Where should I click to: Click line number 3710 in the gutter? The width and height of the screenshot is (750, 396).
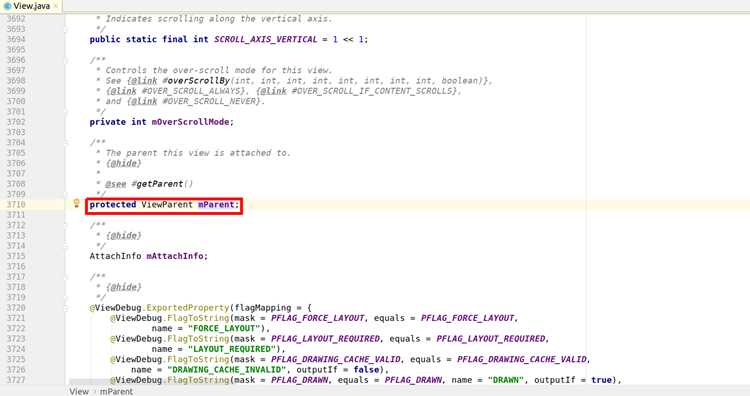(x=16, y=205)
